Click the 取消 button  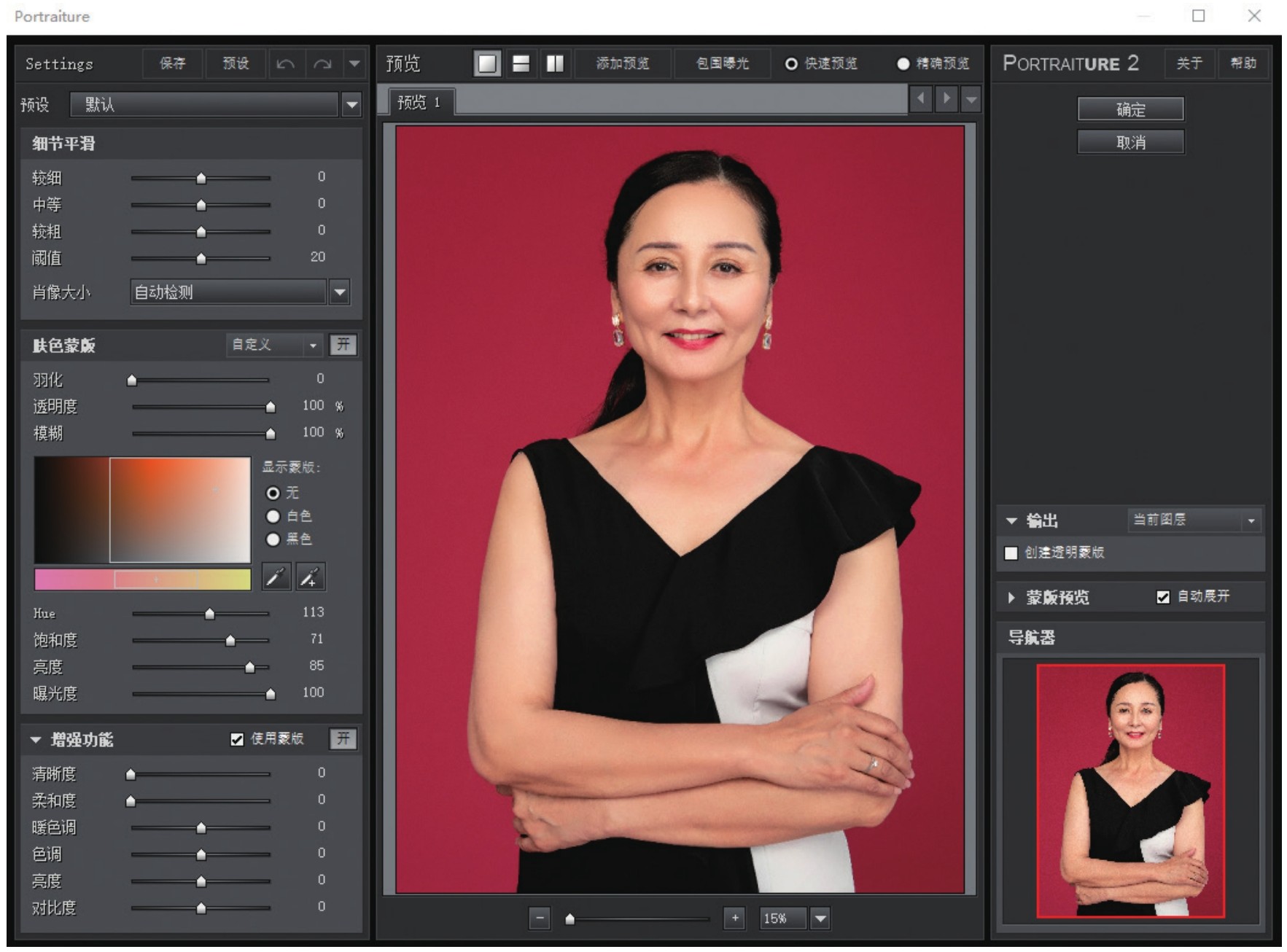(x=1130, y=143)
